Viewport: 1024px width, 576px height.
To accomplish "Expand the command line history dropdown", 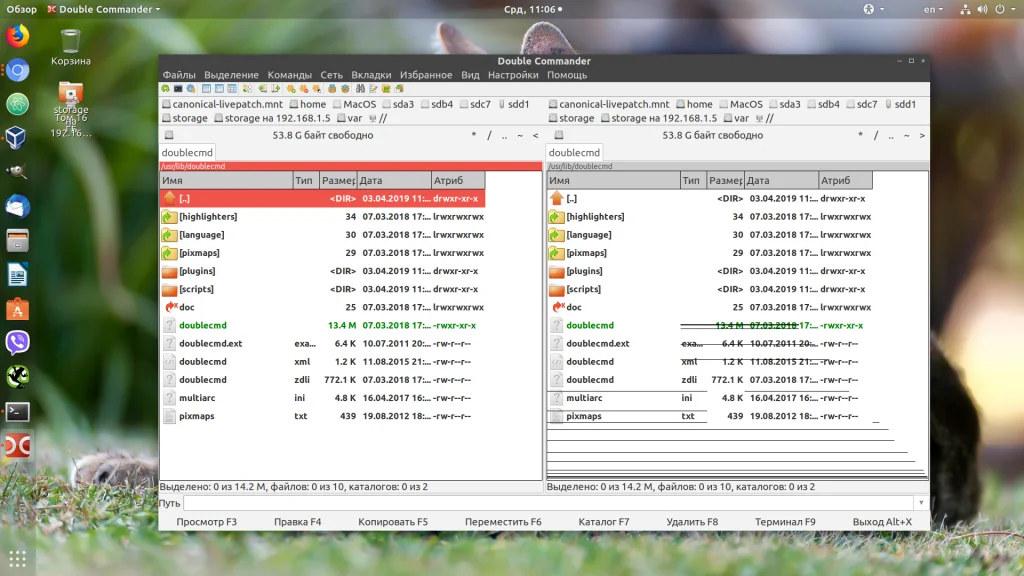I will coord(919,503).
